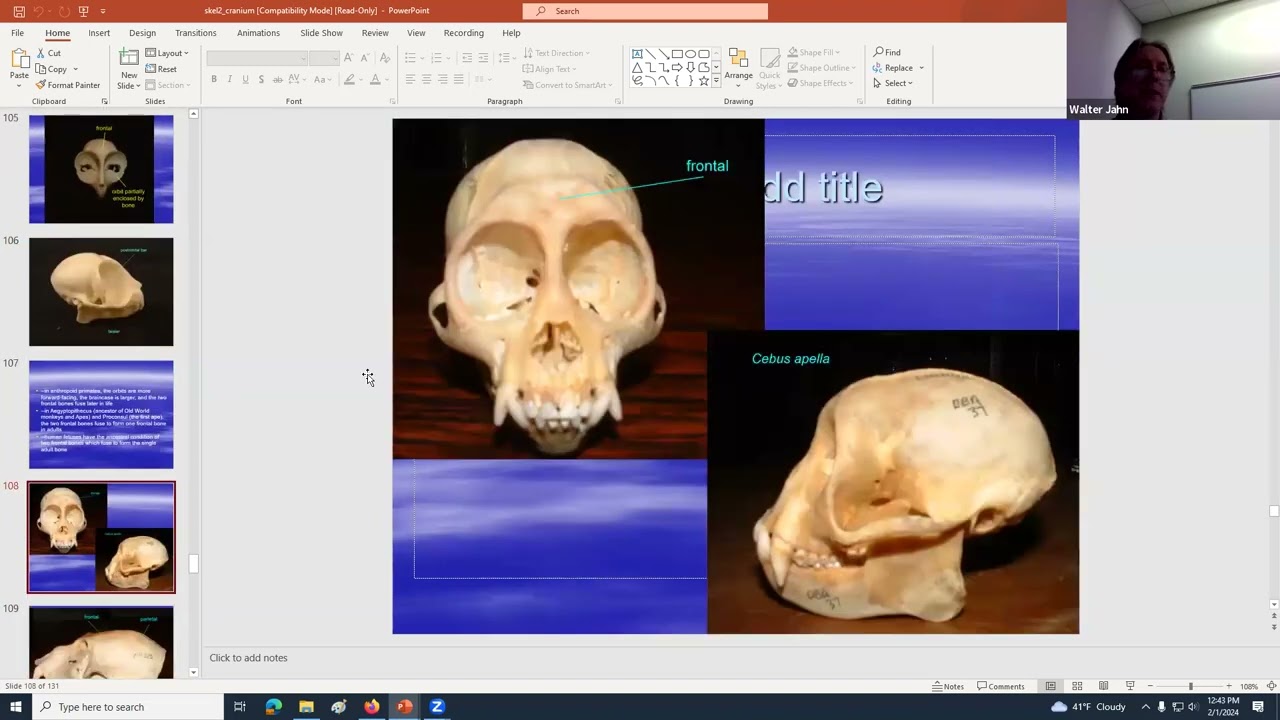Switch to the Transitions tab
Screen dimensions: 1280x720
pos(196,33)
